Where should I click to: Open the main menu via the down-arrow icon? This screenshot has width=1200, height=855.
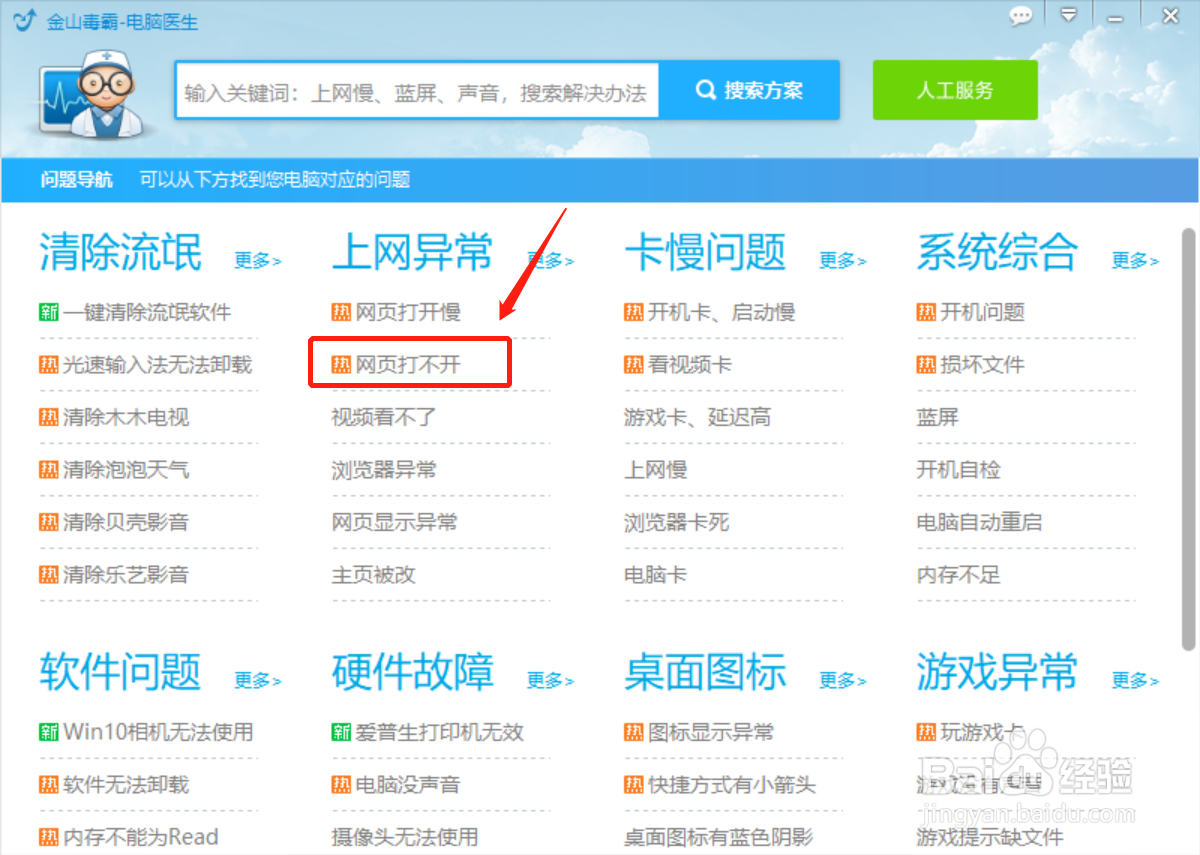point(1069,16)
